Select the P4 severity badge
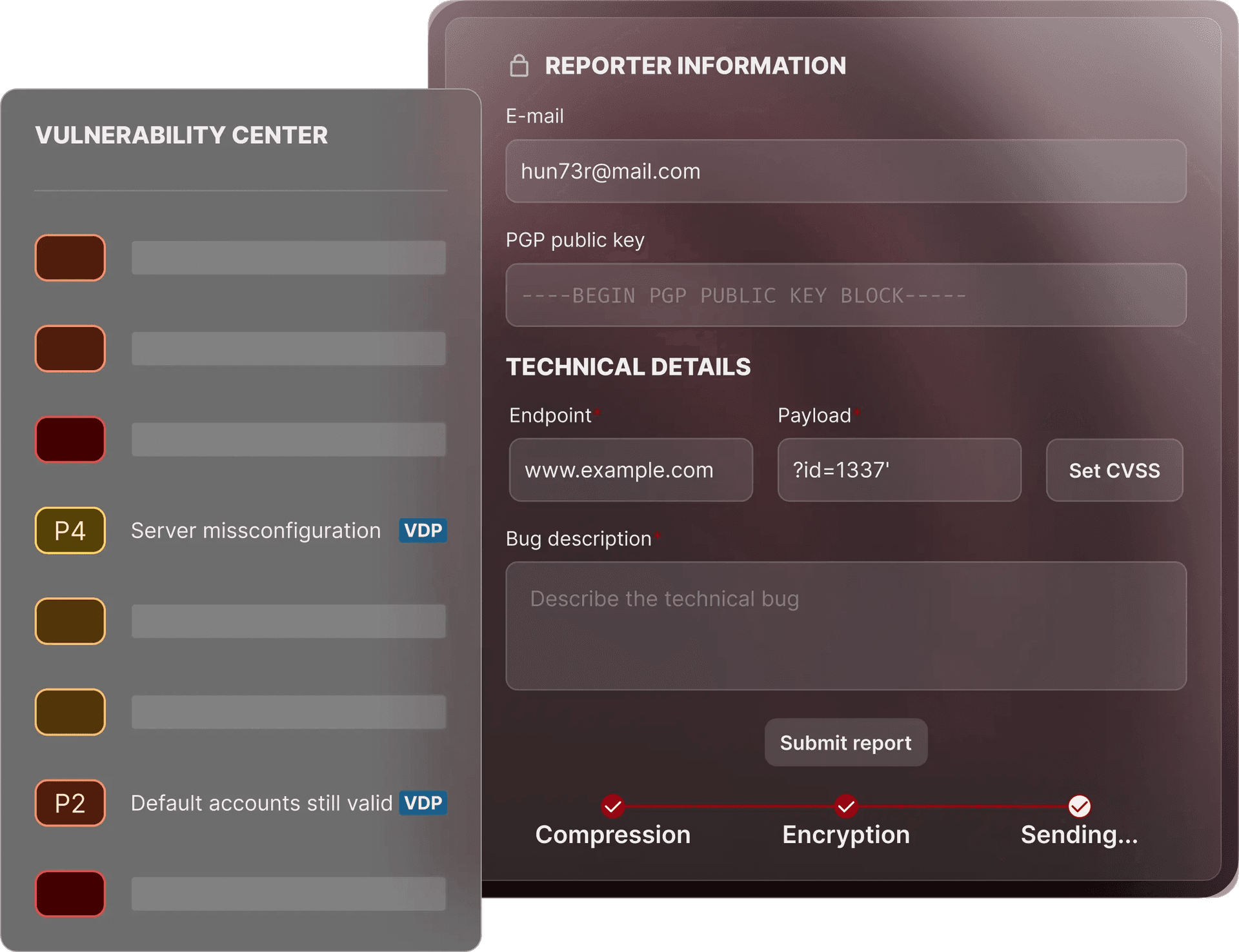Viewport: 1239px width, 952px height. point(70,530)
